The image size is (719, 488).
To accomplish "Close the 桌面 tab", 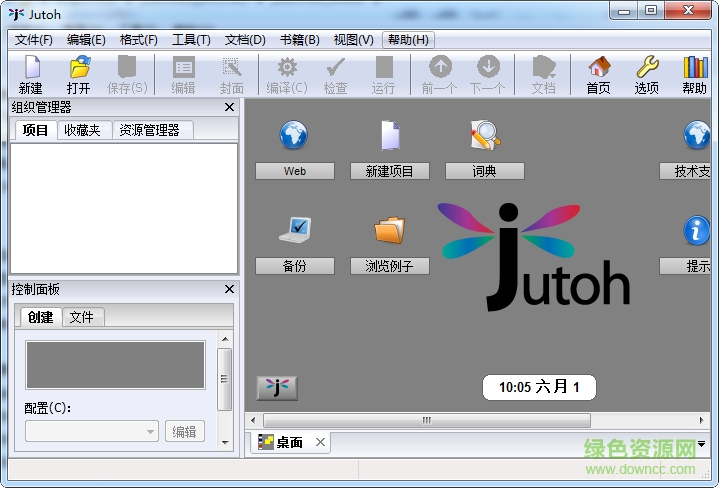I will click(x=321, y=442).
